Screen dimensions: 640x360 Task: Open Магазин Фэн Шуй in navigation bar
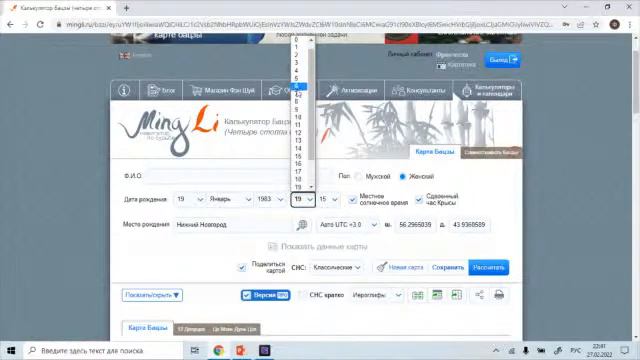pyautogui.click(x=222, y=90)
